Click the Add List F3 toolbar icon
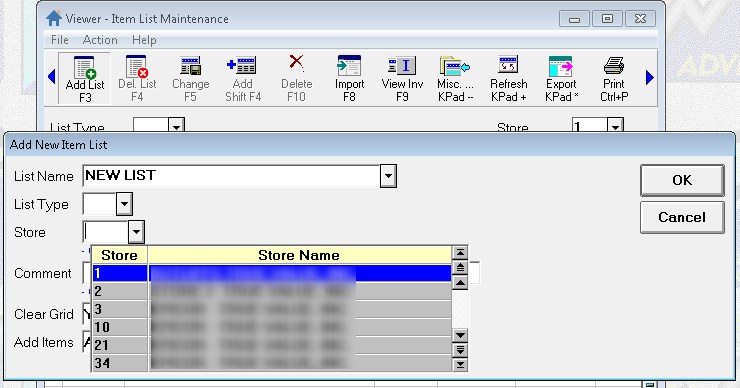This screenshot has height=388, width=740. (84, 78)
